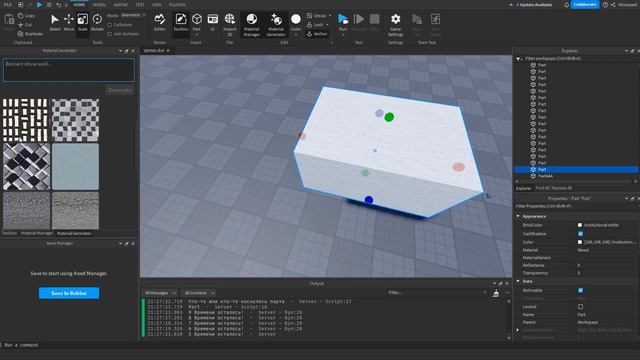Click the Generate button
Screen dimensions: 640x360
tap(120, 90)
